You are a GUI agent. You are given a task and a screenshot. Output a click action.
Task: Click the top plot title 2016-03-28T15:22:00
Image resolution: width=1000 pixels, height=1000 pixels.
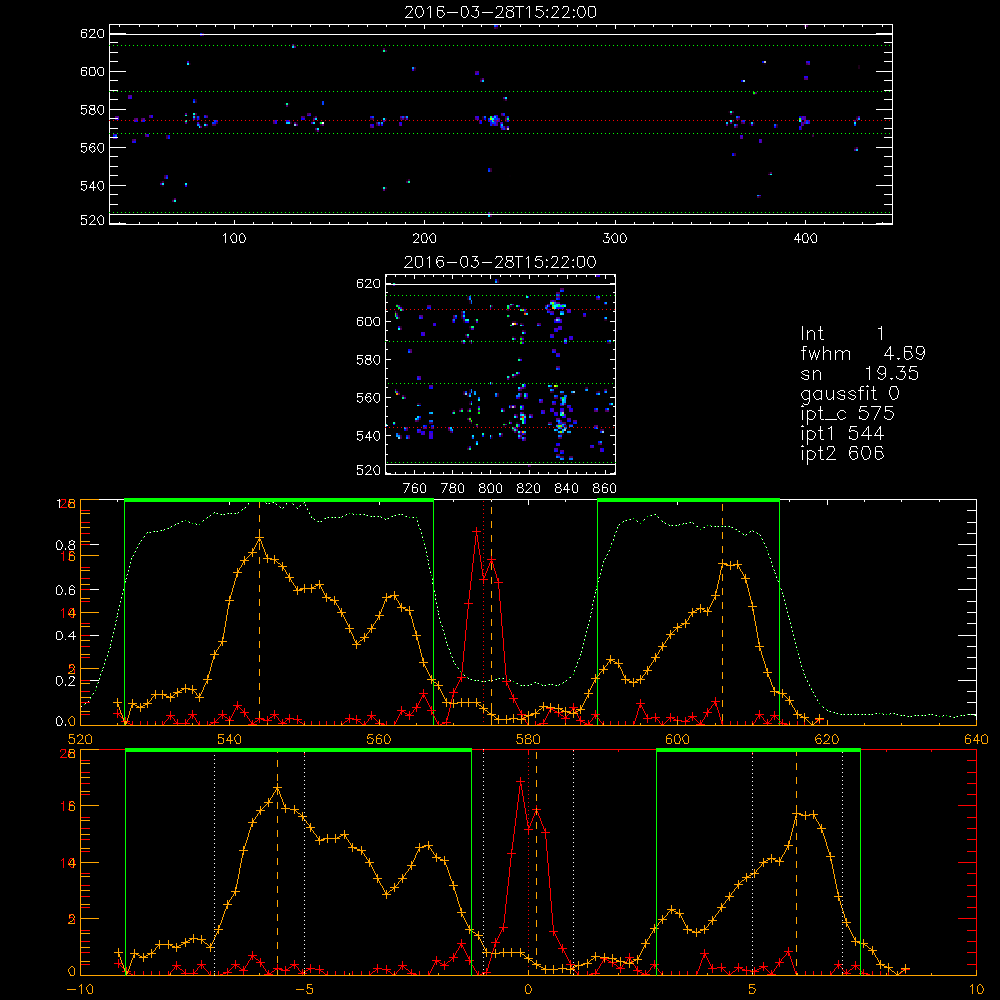501,12
